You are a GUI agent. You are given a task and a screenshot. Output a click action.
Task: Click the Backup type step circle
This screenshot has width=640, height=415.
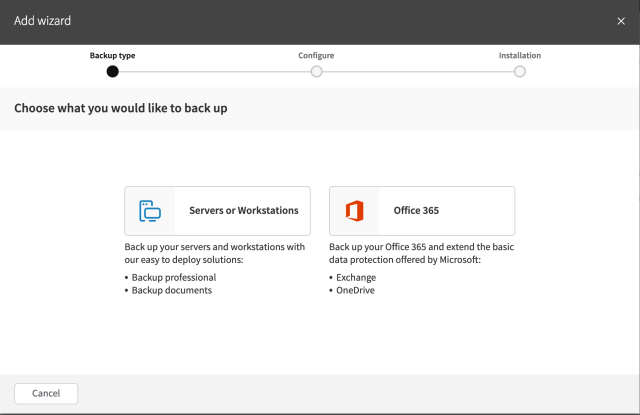click(113, 71)
